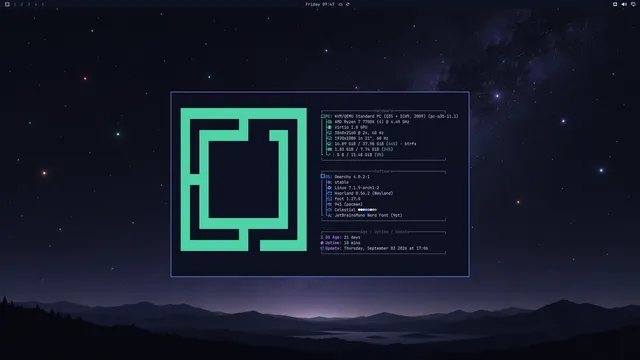Click the 1920x1080 in 21" display line
Viewport: 640px width, 360px height.
tap(361, 138)
